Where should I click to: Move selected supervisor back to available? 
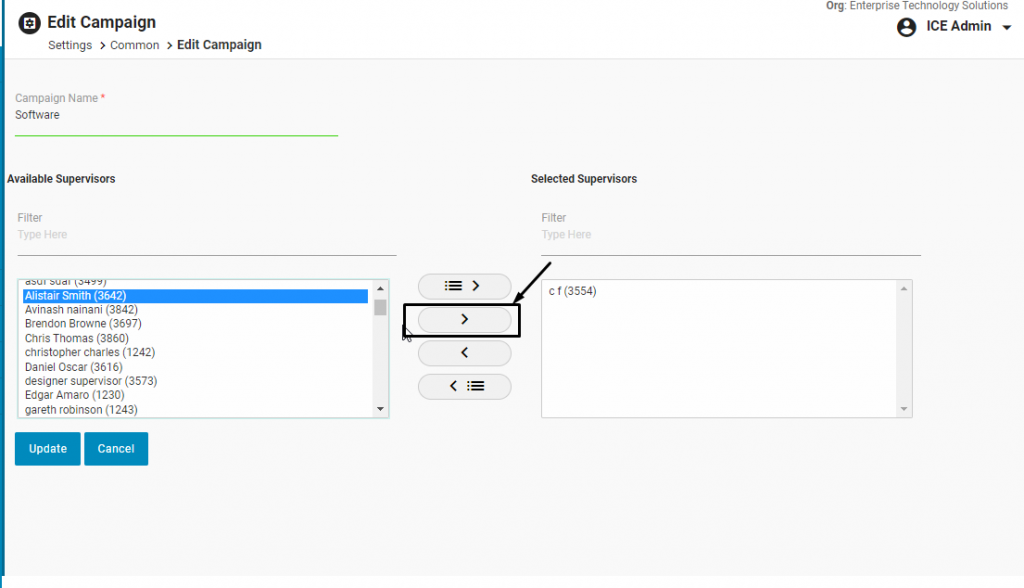pyautogui.click(x=464, y=353)
